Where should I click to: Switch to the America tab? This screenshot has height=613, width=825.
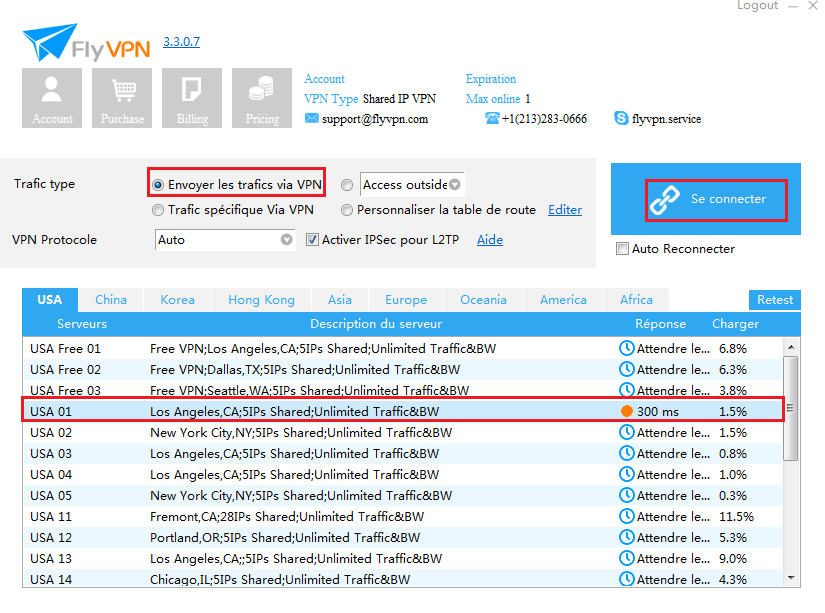(x=563, y=300)
